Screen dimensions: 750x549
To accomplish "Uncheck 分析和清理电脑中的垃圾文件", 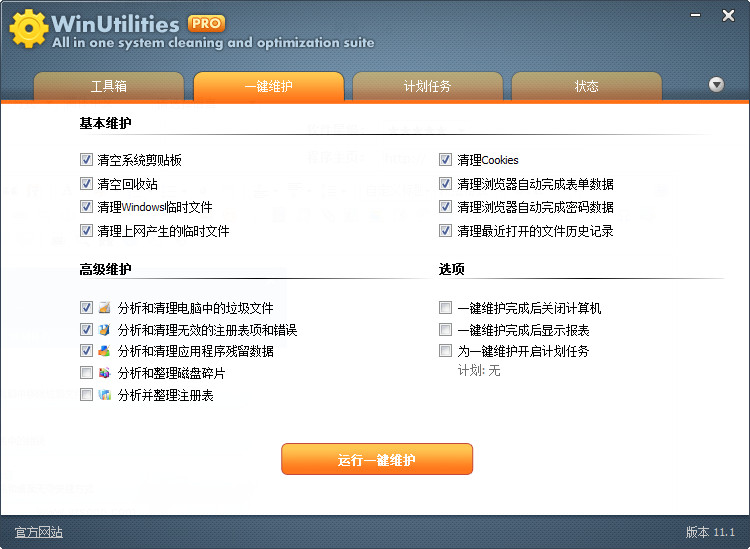I will [86, 307].
